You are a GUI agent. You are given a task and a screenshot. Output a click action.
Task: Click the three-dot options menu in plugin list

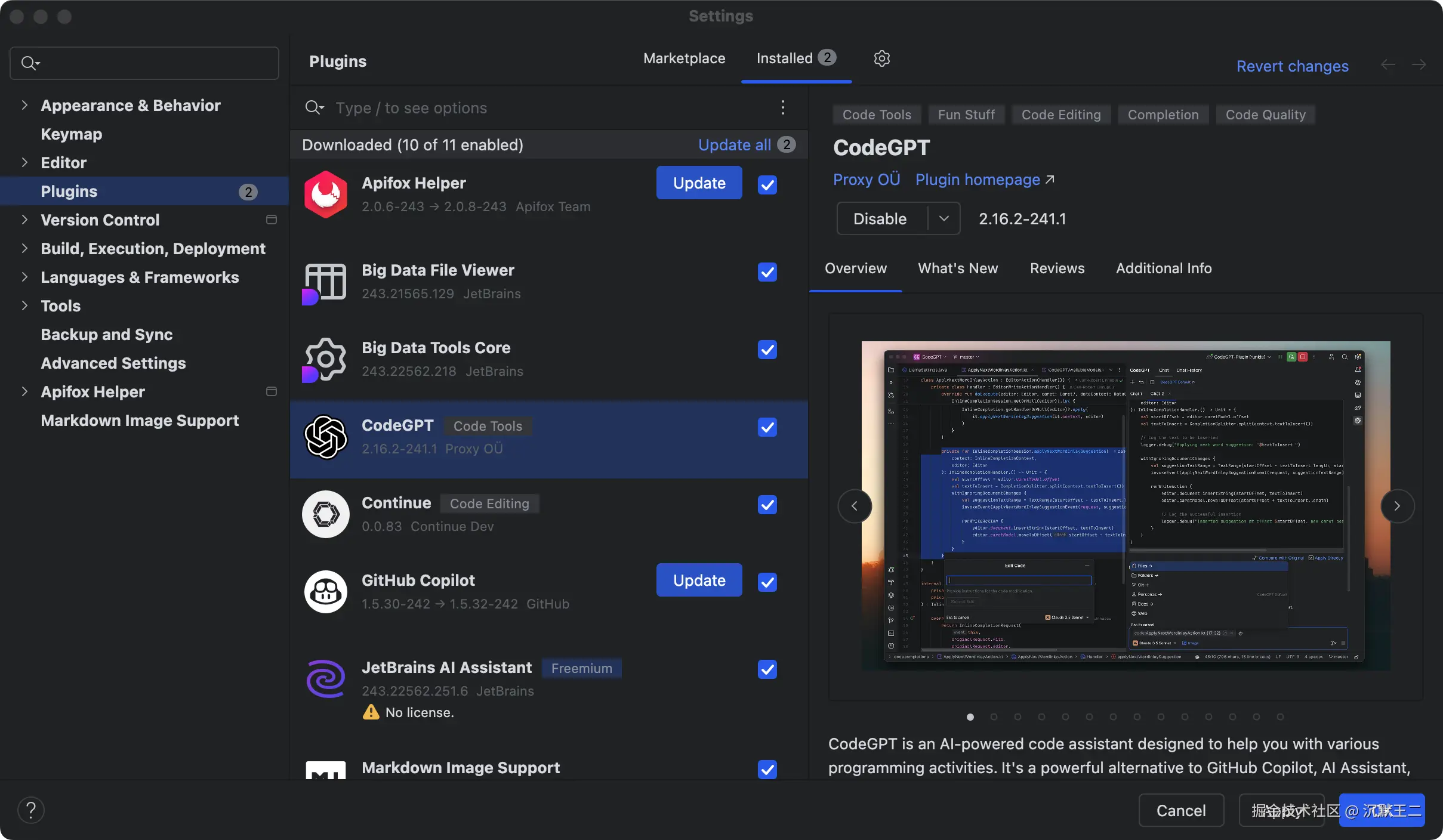click(x=782, y=108)
